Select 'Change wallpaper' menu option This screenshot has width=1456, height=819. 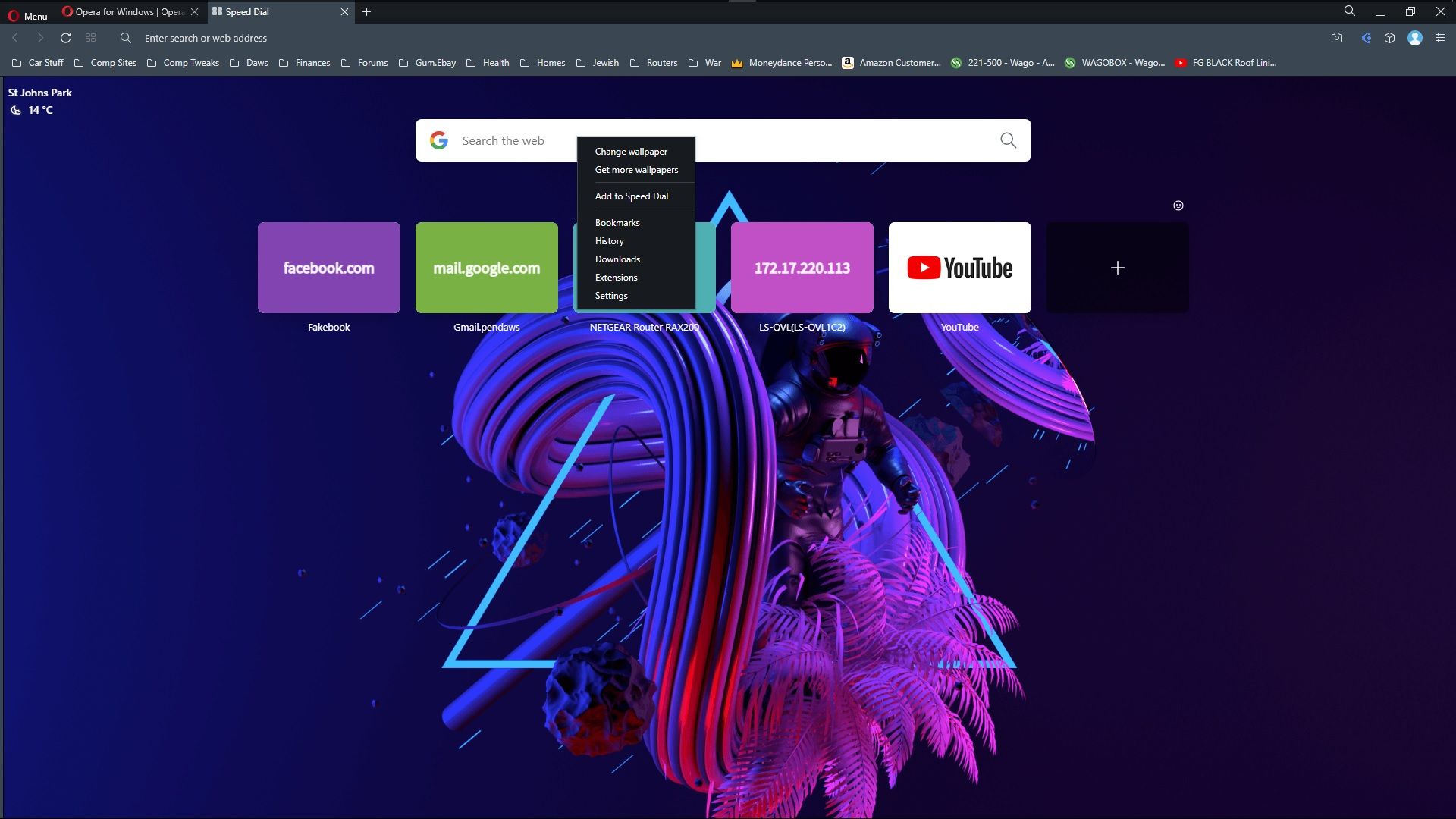631,151
